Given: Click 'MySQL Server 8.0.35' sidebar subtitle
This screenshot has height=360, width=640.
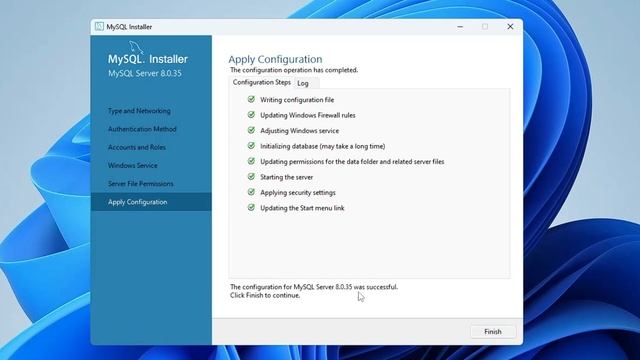Looking at the screenshot, I should (x=144, y=73).
